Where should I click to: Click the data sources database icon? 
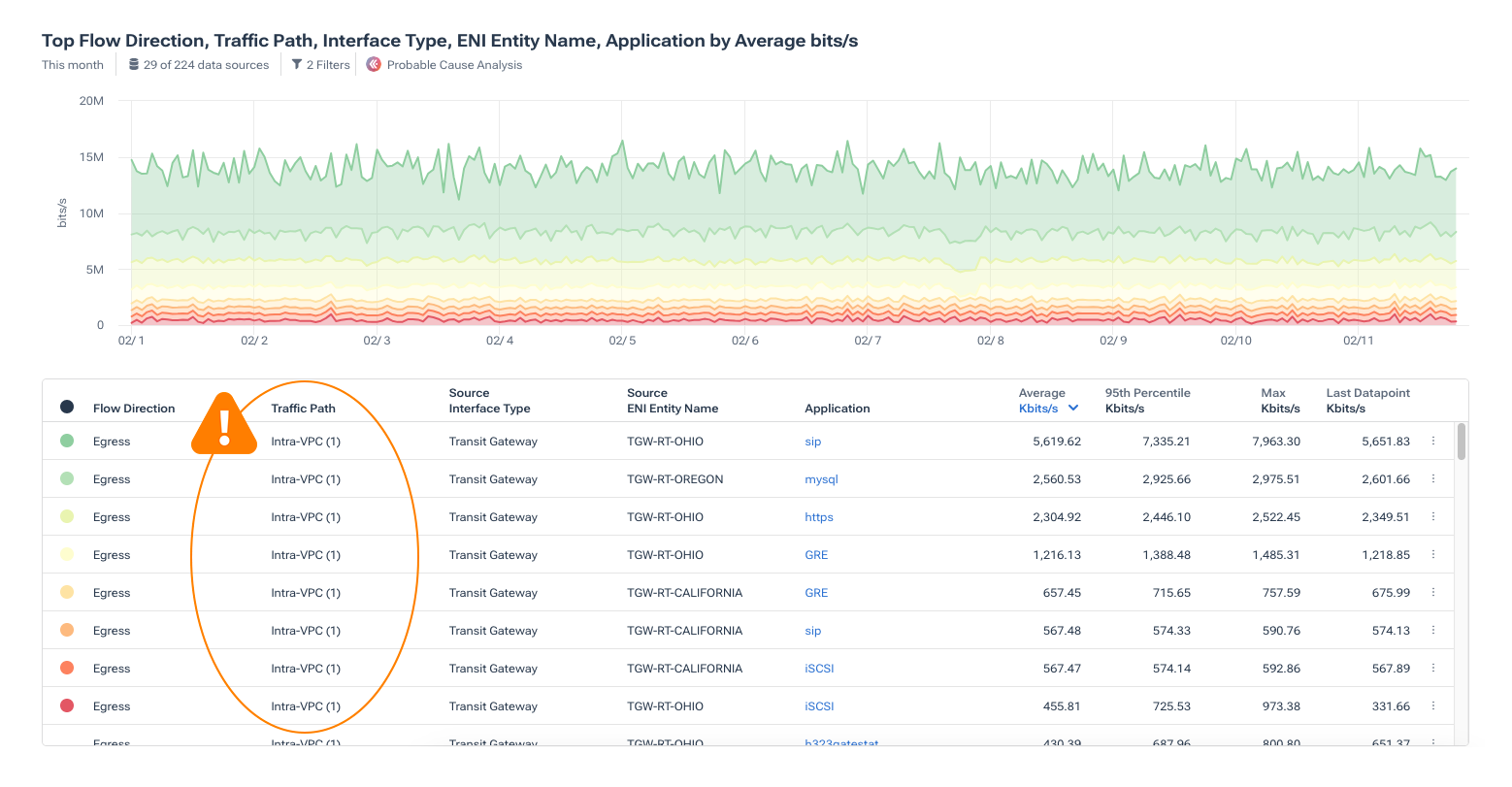click(134, 65)
